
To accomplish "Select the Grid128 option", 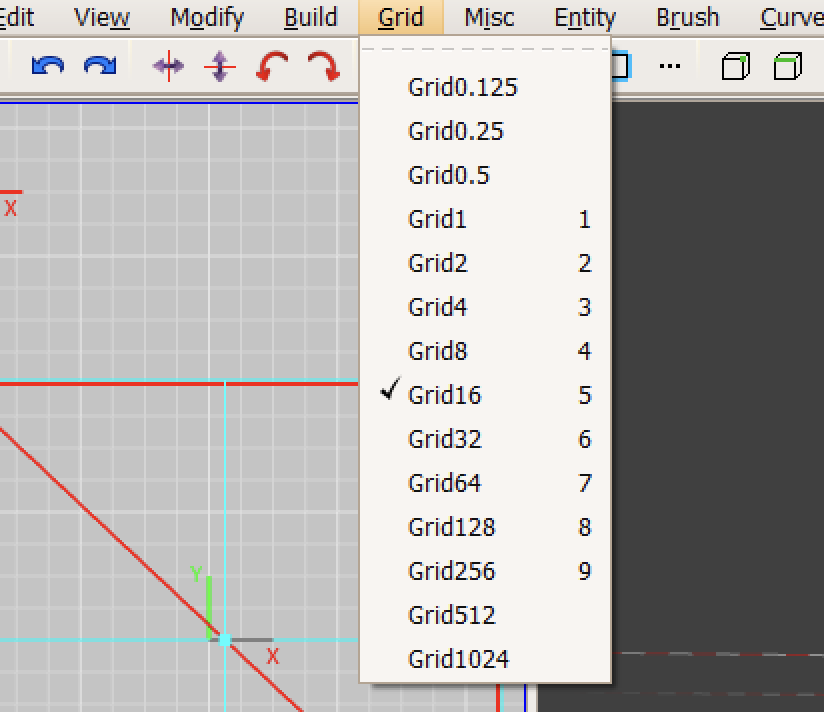I will [x=485, y=527].
